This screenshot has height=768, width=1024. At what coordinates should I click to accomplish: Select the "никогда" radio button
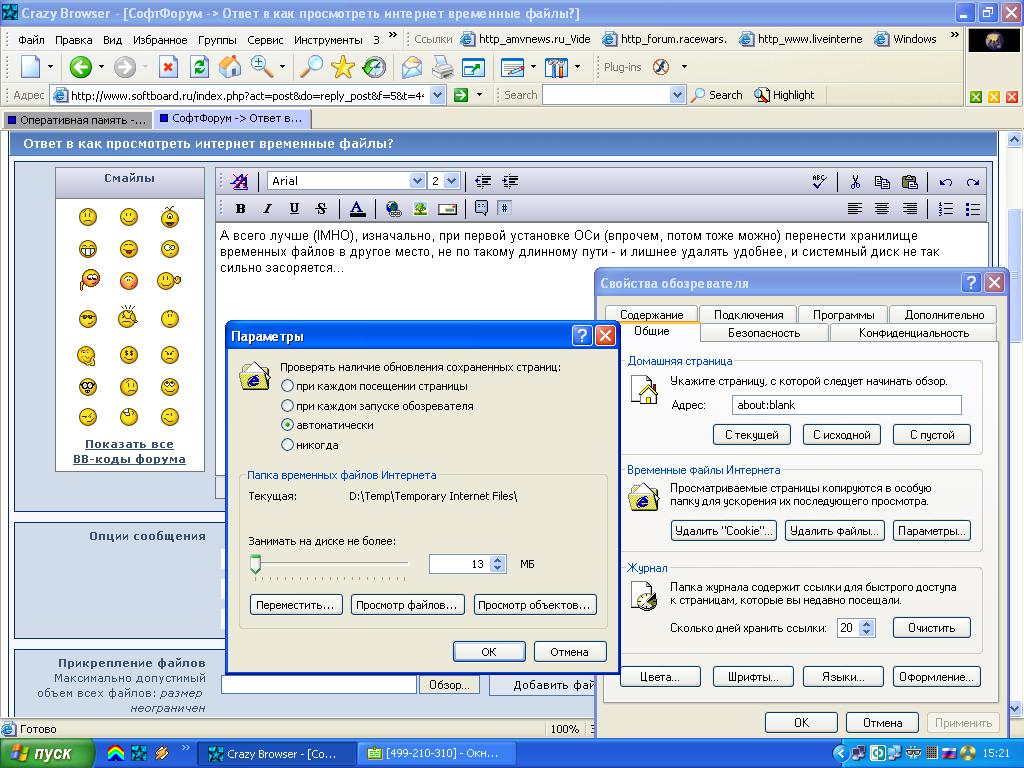(x=288, y=445)
